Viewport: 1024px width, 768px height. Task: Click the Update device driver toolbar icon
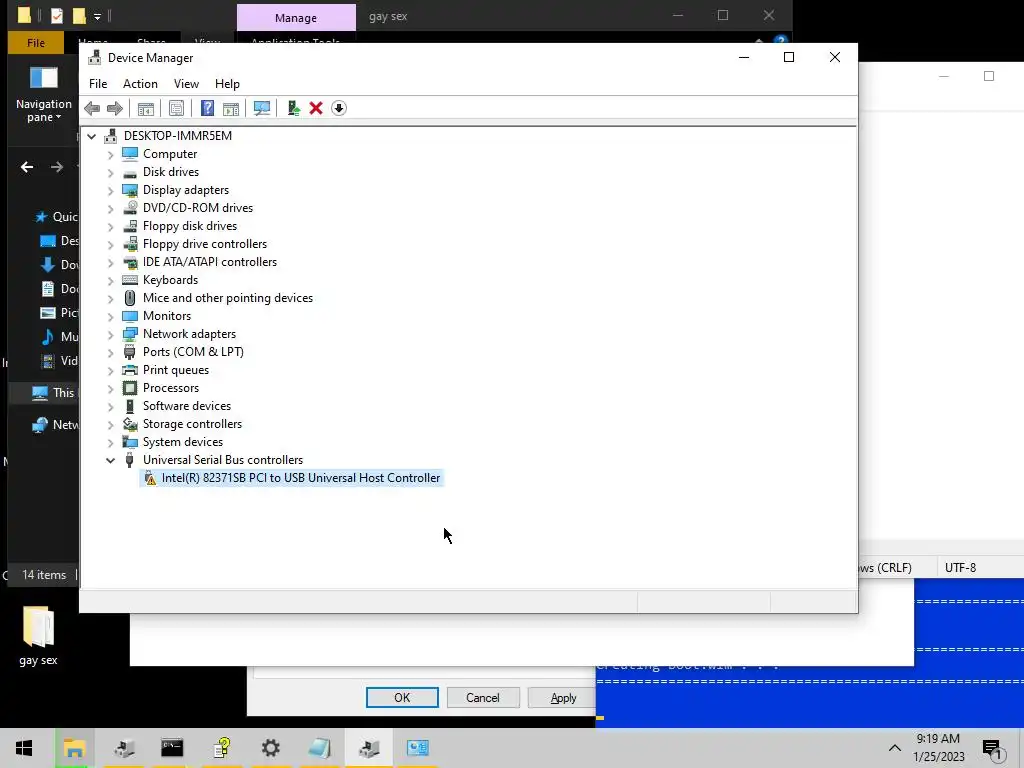coord(293,108)
